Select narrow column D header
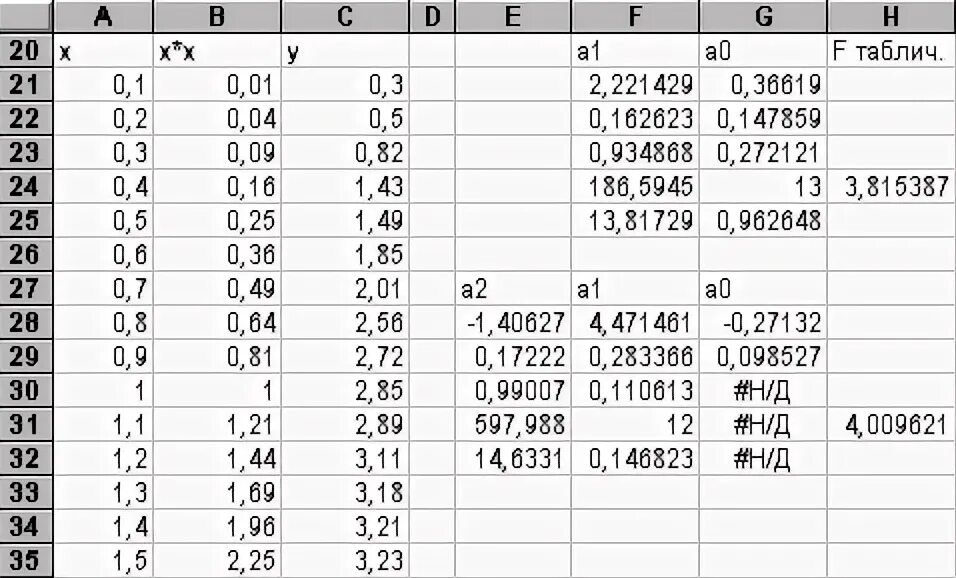Image resolution: width=956 pixels, height=578 pixels. 432,16
